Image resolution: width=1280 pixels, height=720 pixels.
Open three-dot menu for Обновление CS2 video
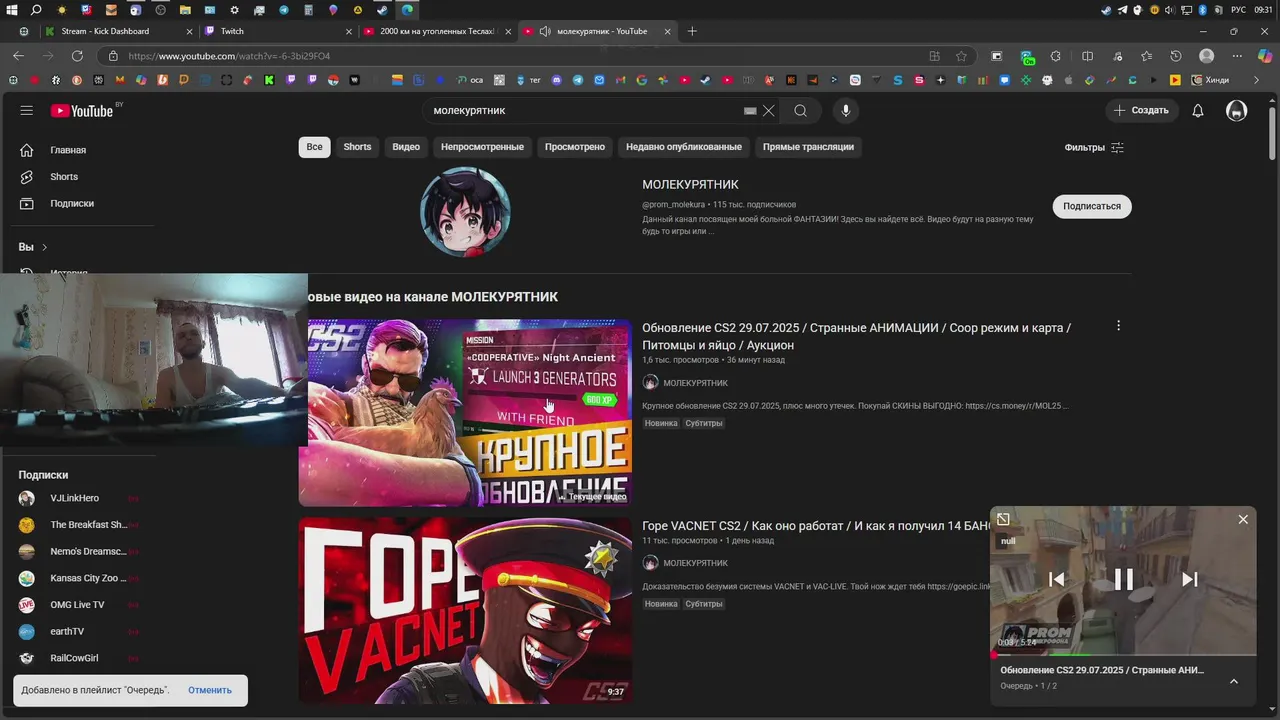click(1118, 326)
